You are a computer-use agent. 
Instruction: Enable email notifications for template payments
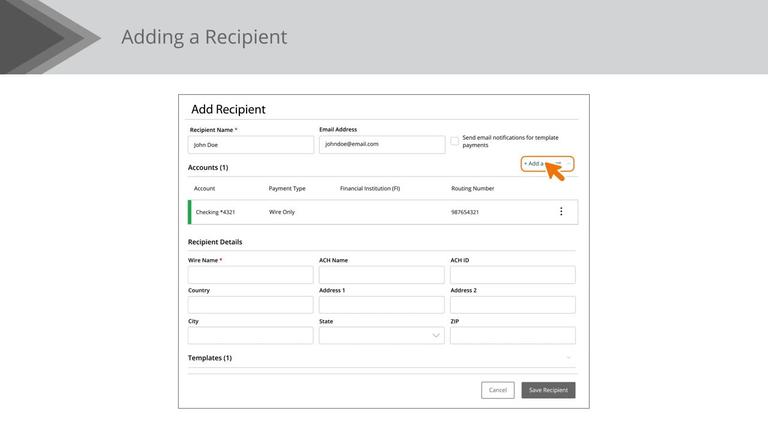point(455,141)
